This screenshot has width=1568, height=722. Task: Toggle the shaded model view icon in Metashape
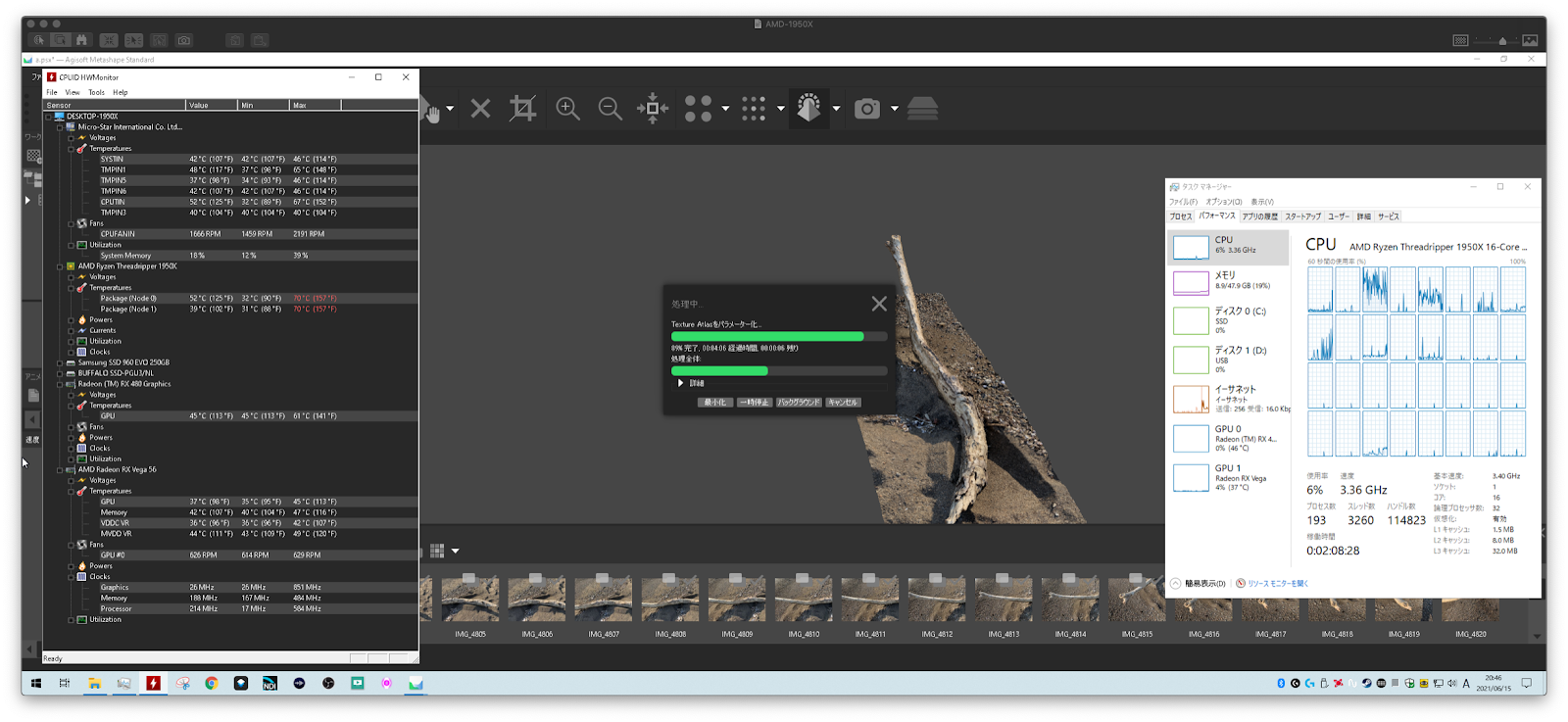pos(808,108)
